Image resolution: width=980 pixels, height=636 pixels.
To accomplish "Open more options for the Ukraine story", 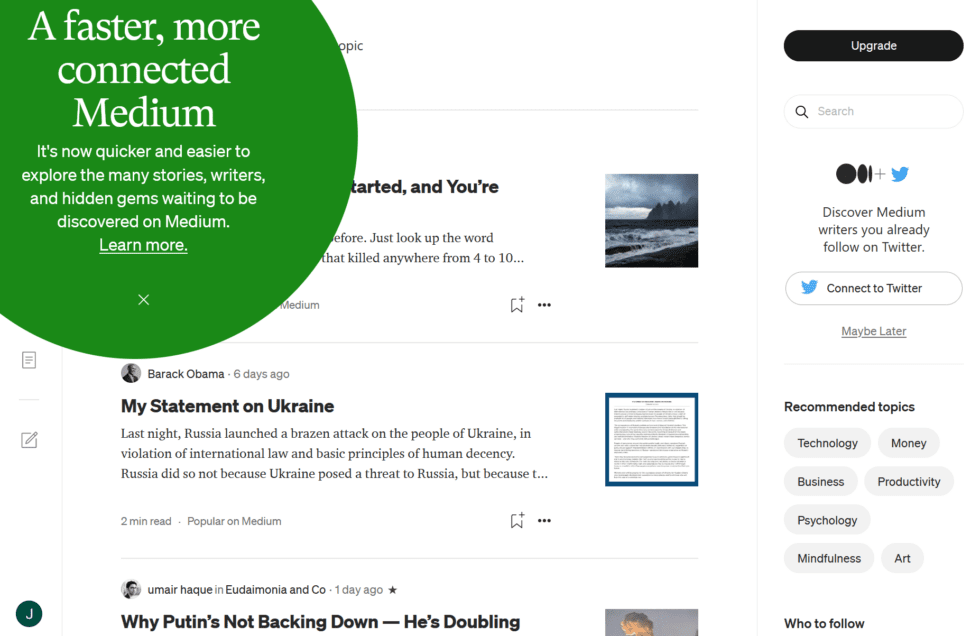I will [544, 520].
